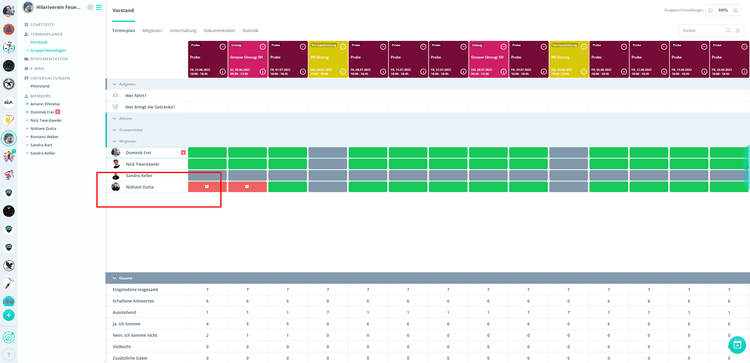Image resolution: width=750 pixels, height=363 pixels.
Task: Open info icon on Probe 08.07.2022 card
Action: (x=383, y=72)
